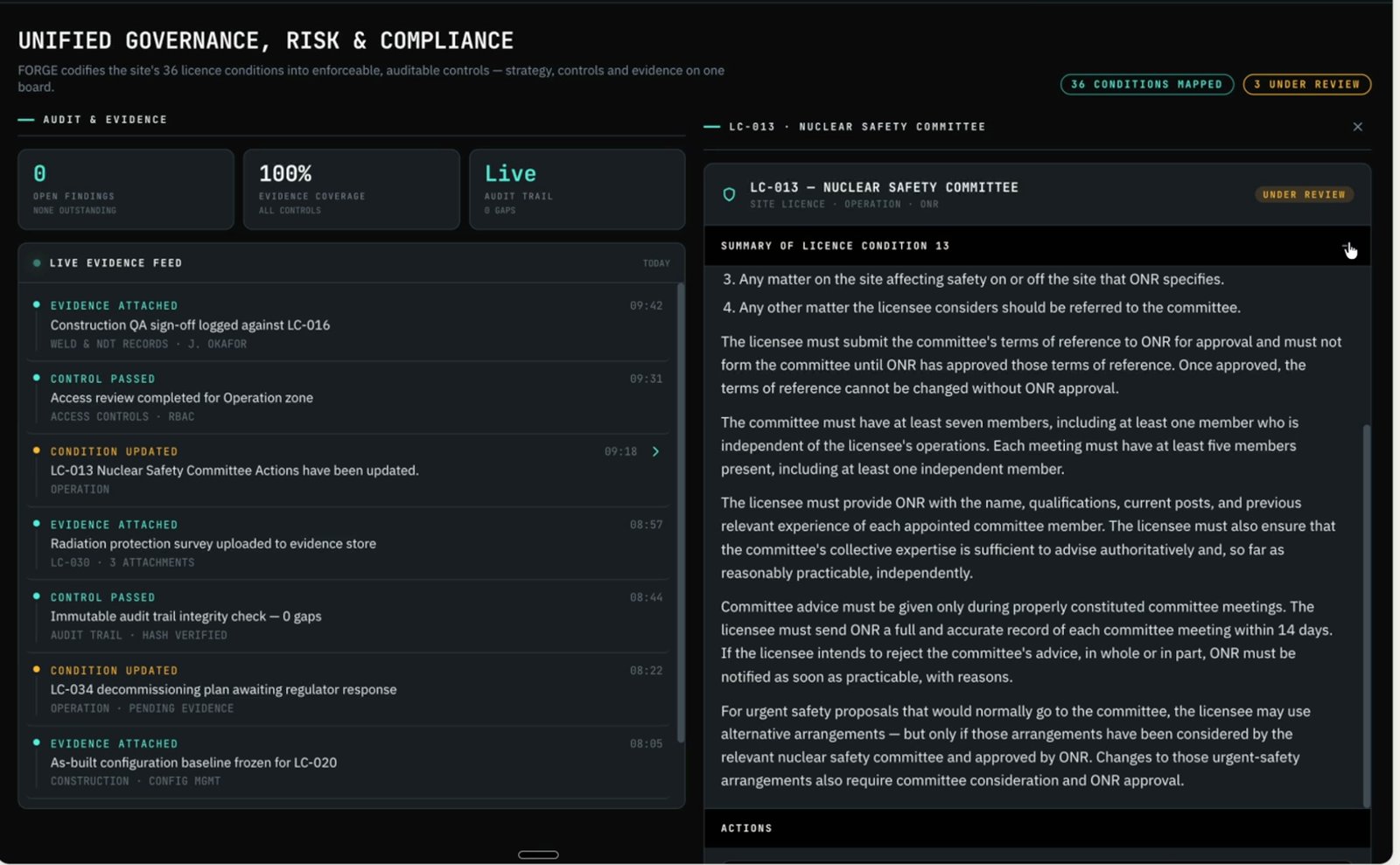1400x865 pixels.
Task: Click the 09:42 timestamp
Action: coord(646,306)
